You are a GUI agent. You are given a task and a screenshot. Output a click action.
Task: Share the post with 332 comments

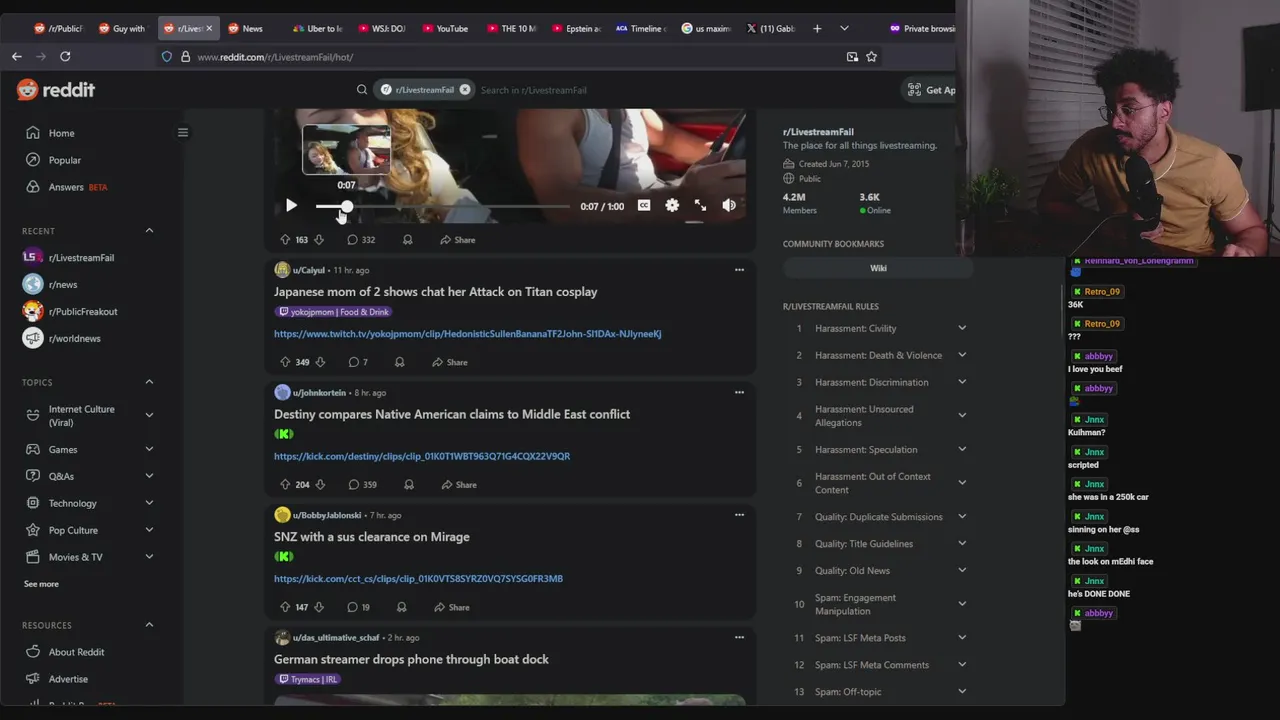pyautogui.click(x=457, y=240)
